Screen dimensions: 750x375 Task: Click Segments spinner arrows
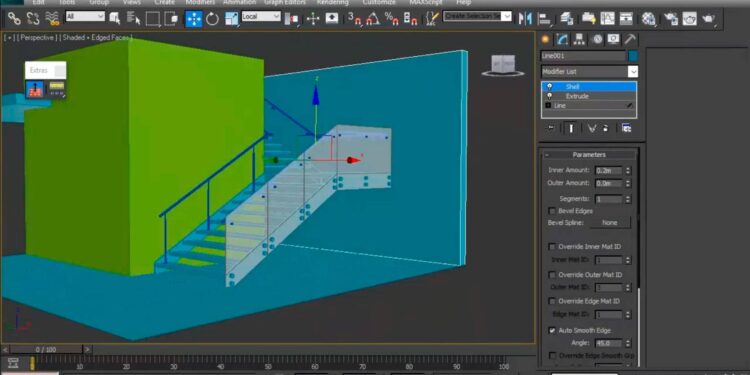tap(628, 199)
